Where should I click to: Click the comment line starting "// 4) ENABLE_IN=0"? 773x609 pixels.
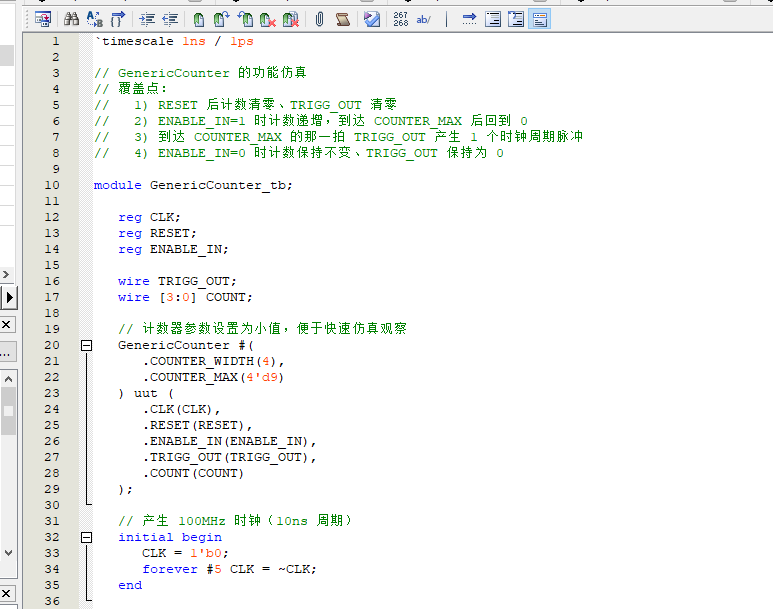(x=299, y=153)
